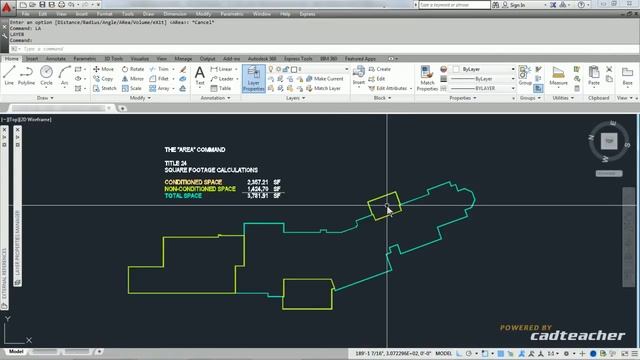Click the Match Properties tool
Screen dimensions: 640x360
(x=427, y=78)
